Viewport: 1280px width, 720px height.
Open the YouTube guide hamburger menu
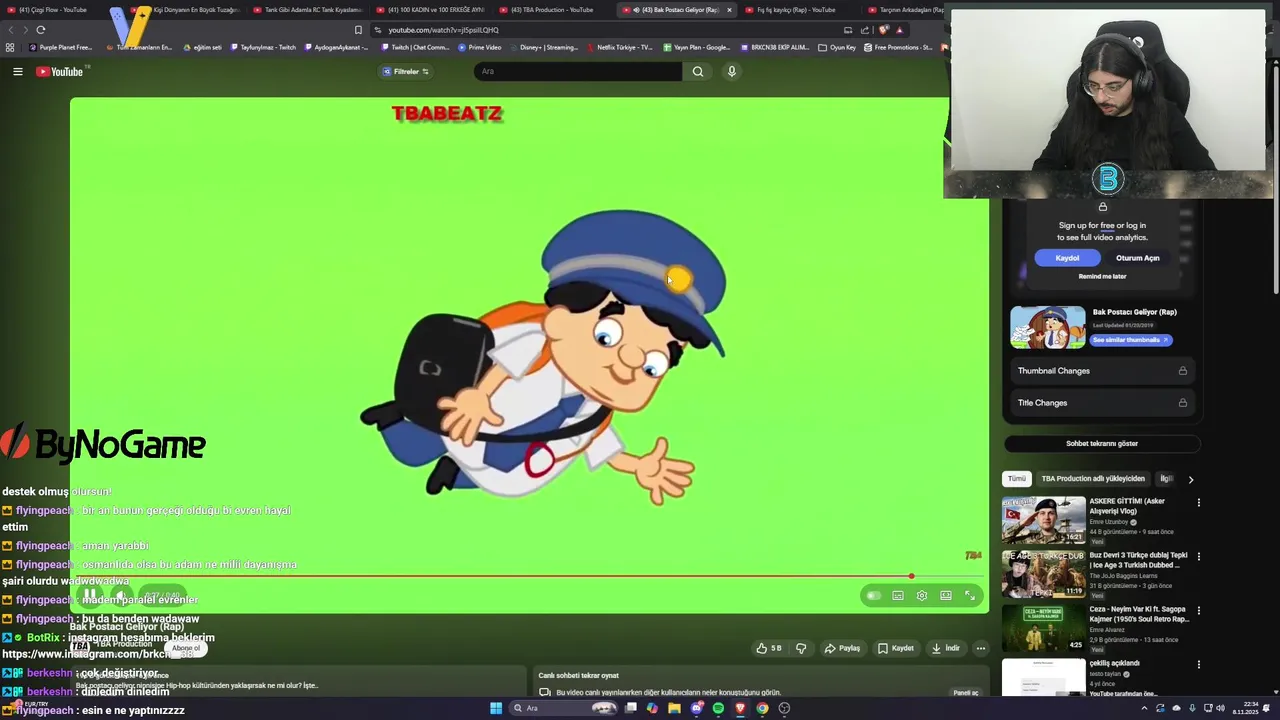(x=17, y=71)
